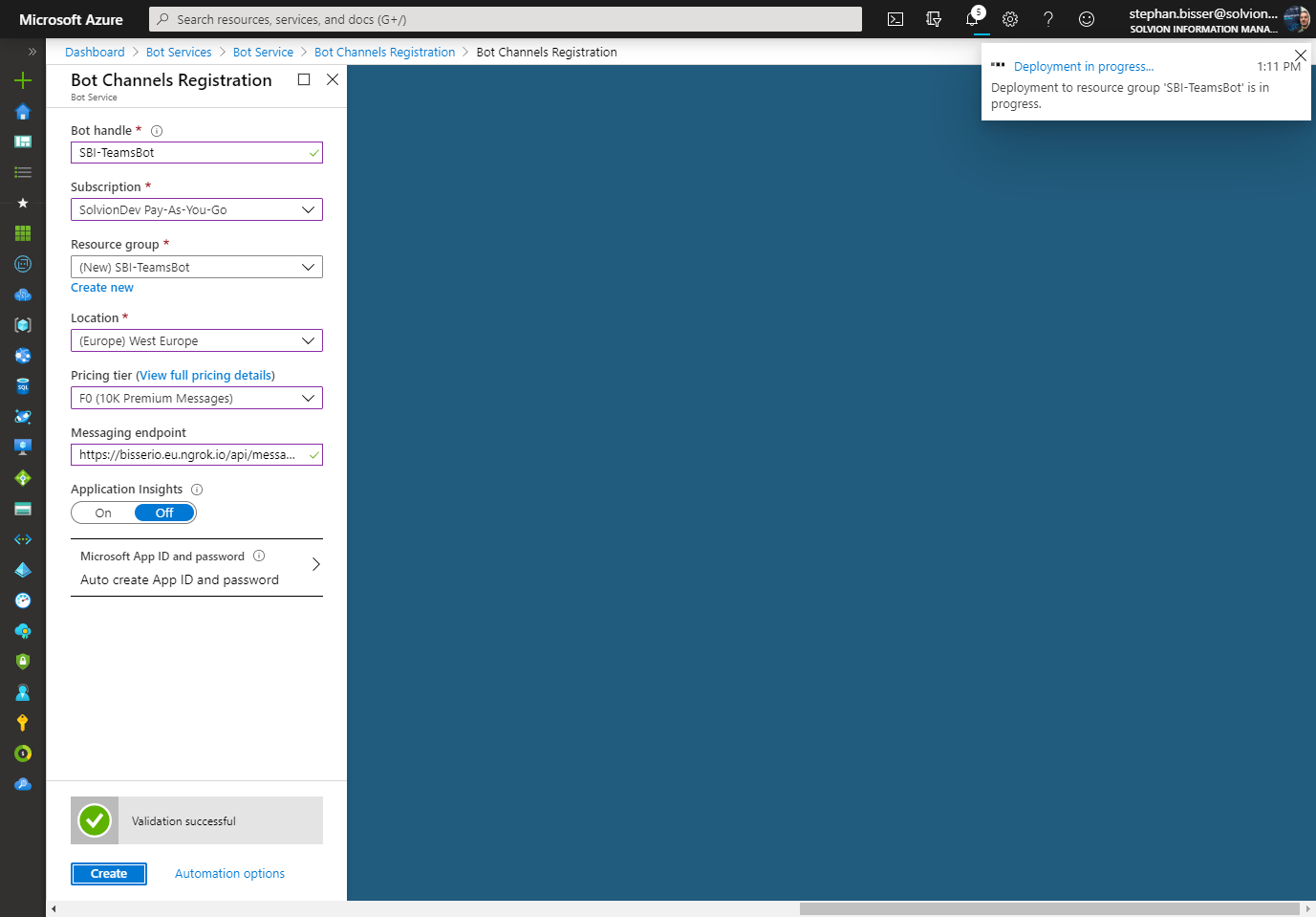Image resolution: width=1316 pixels, height=917 pixels.
Task: Open the Advisor cloud icon
Action: pos(23,631)
